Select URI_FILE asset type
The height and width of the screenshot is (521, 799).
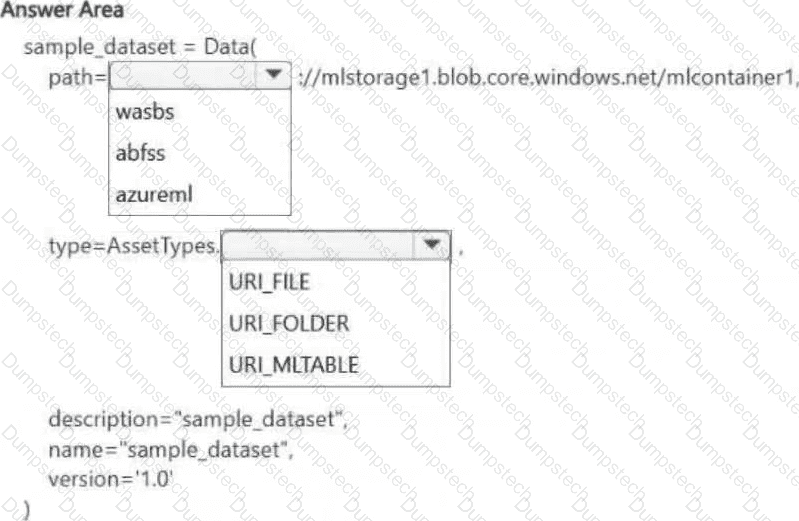click(x=269, y=282)
